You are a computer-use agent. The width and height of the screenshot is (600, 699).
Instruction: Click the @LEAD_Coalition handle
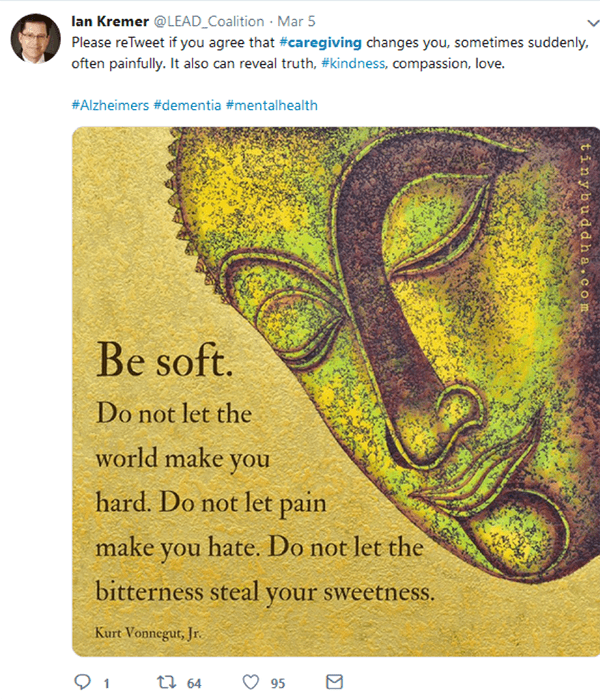(x=209, y=21)
